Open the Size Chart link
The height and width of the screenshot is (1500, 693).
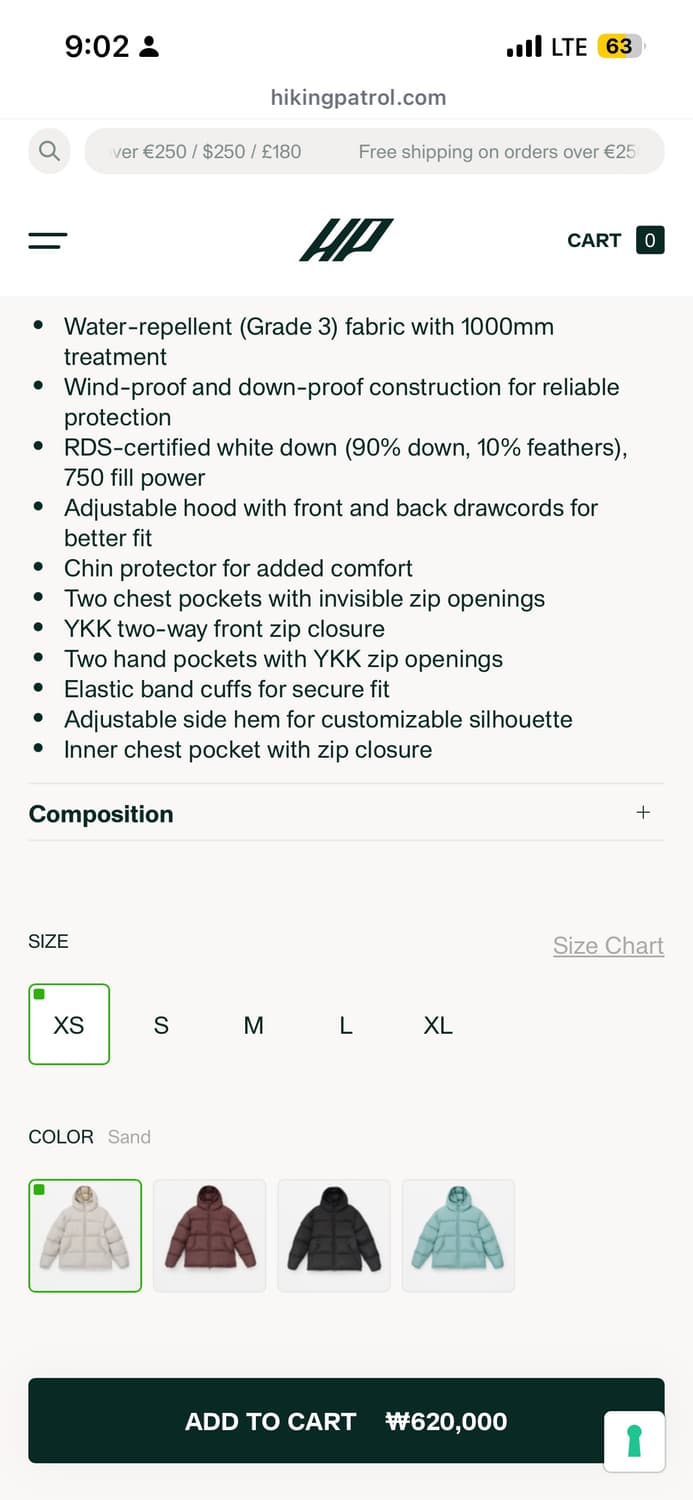tap(608, 945)
